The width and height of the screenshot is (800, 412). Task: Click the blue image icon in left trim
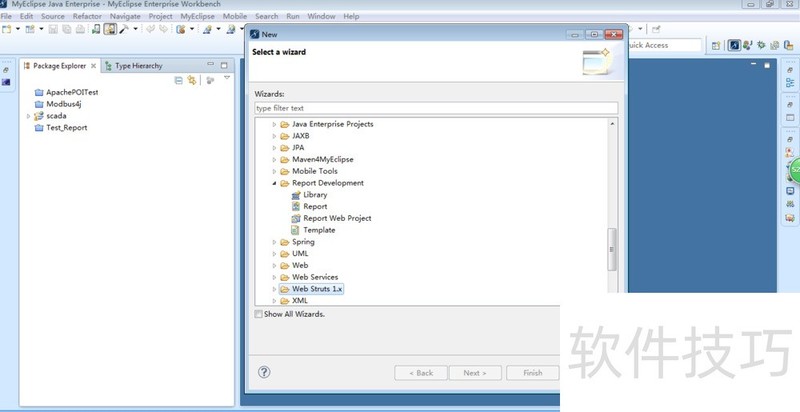tap(6, 82)
